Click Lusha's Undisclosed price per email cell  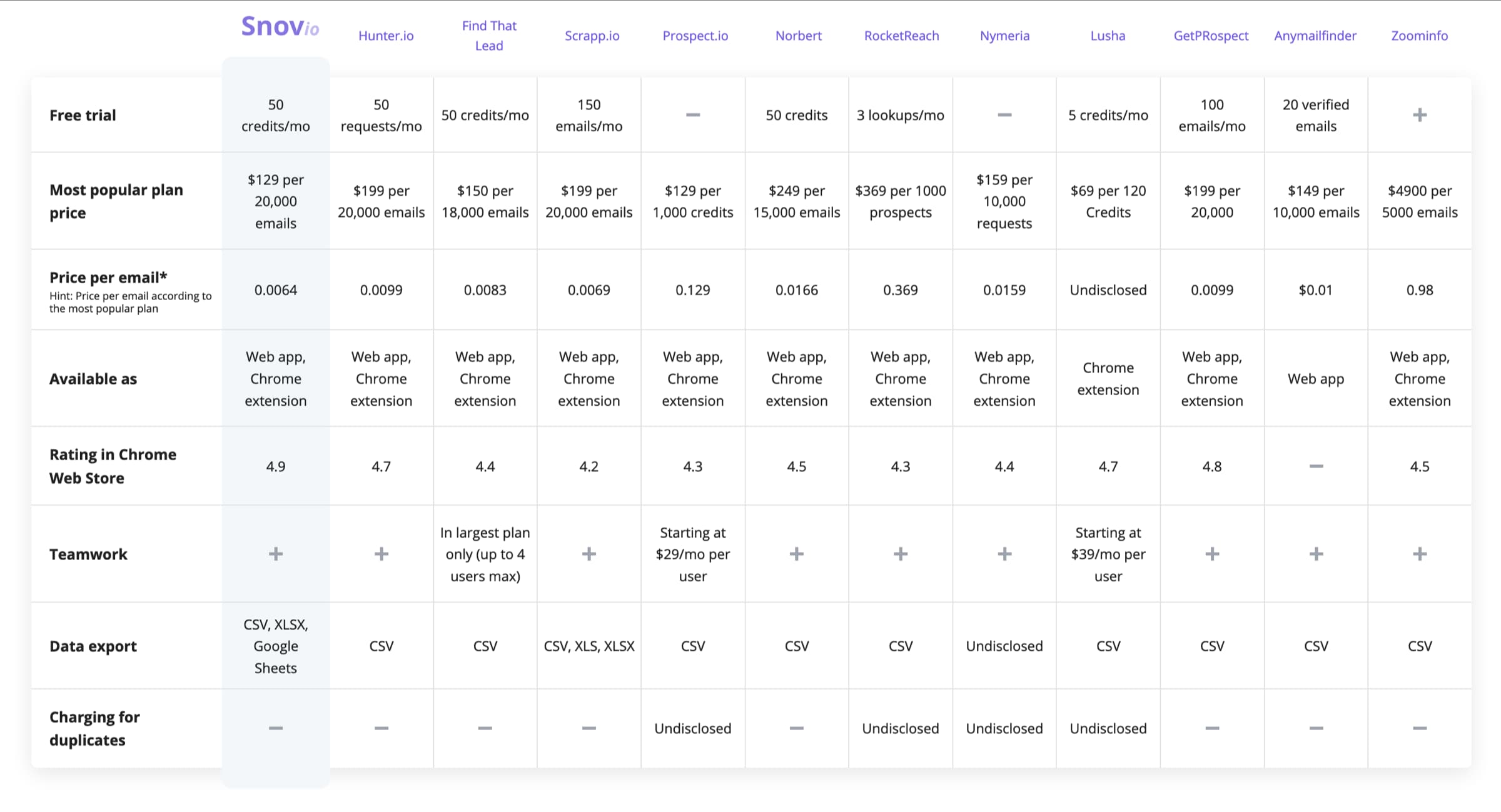(x=1108, y=290)
